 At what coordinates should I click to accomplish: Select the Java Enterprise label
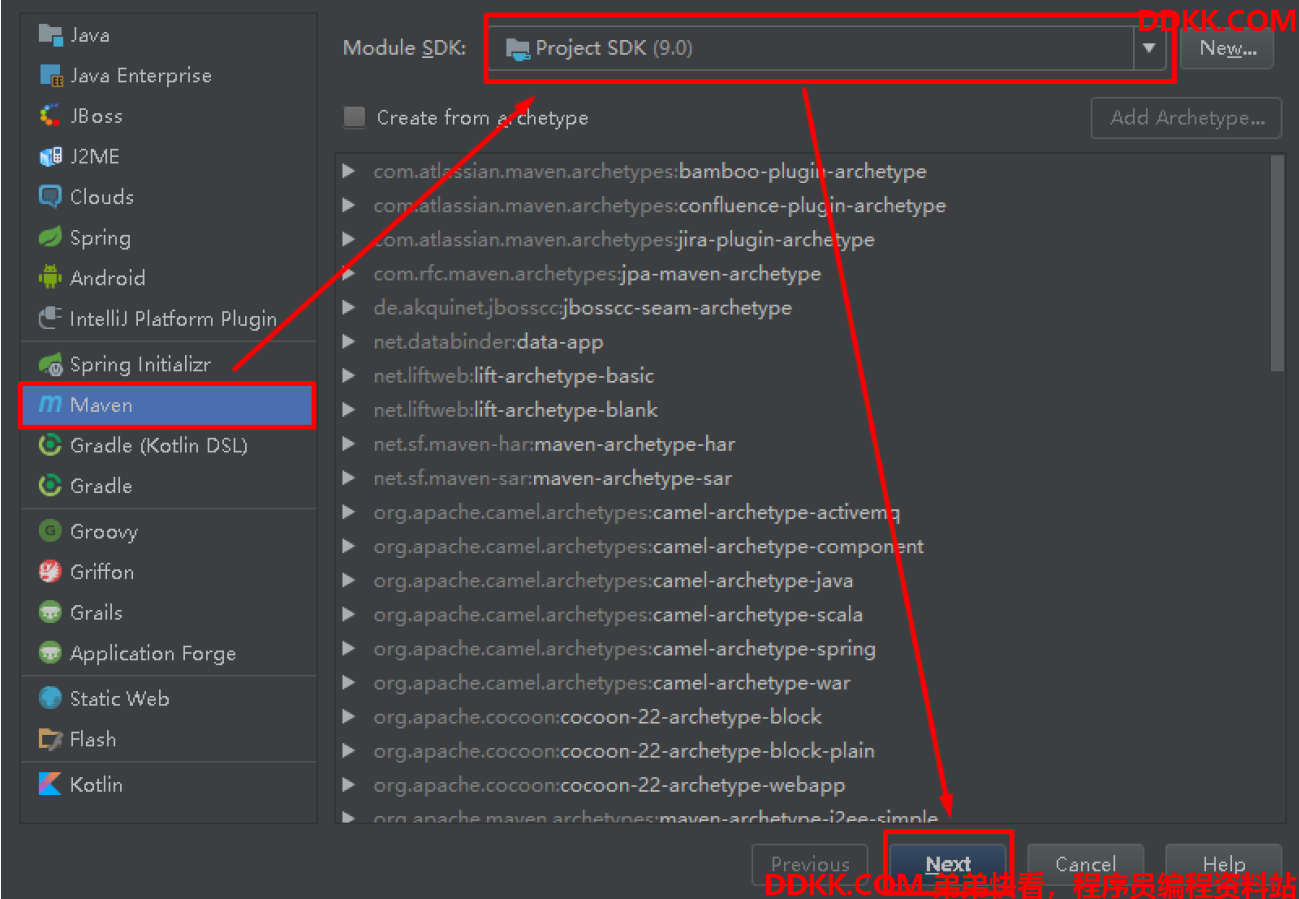click(141, 76)
